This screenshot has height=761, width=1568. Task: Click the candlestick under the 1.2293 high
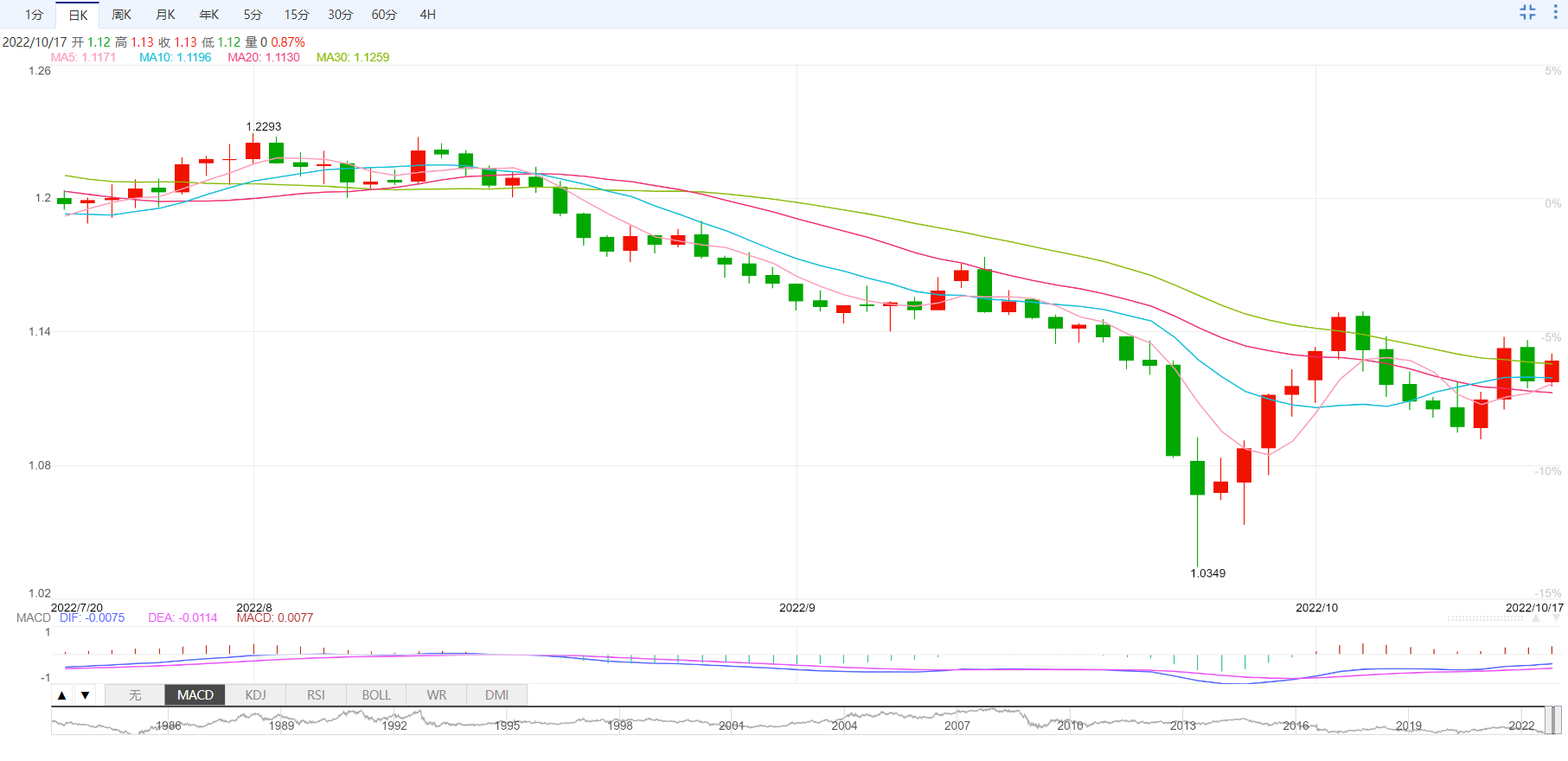(253, 150)
